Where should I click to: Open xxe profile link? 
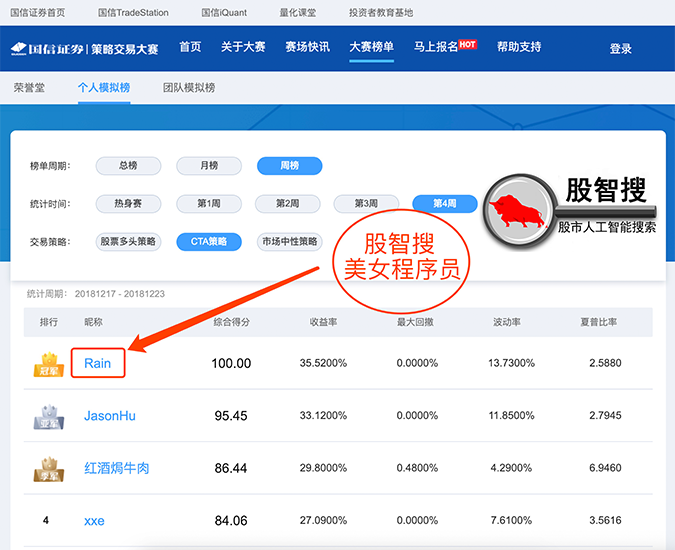94,521
